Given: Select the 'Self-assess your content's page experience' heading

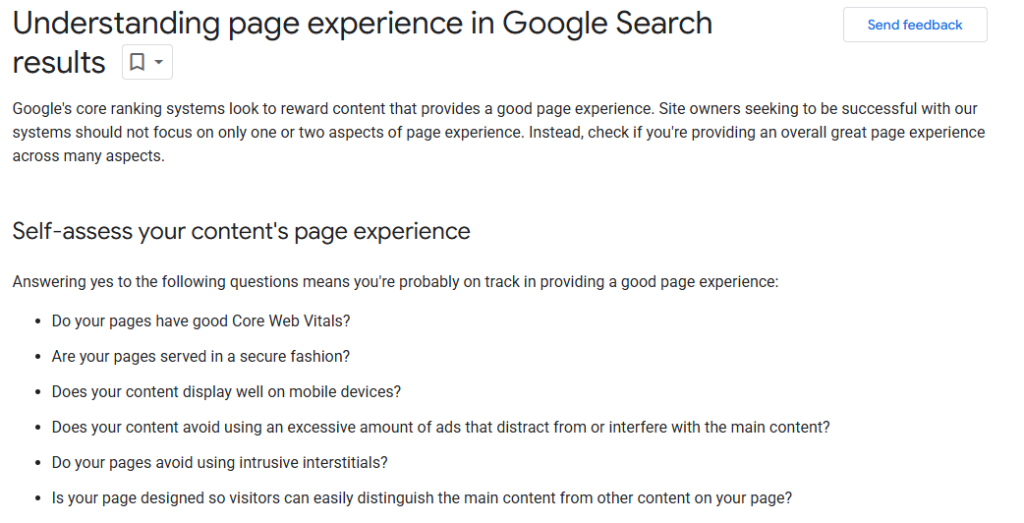Looking at the screenshot, I should pyautogui.click(x=241, y=231).
